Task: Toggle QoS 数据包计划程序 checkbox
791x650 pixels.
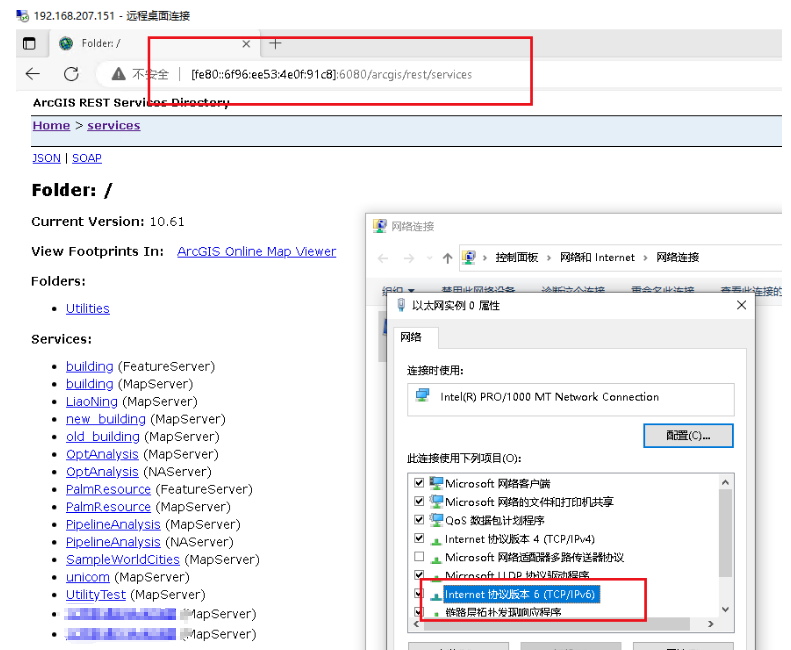Action: coord(419,519)
